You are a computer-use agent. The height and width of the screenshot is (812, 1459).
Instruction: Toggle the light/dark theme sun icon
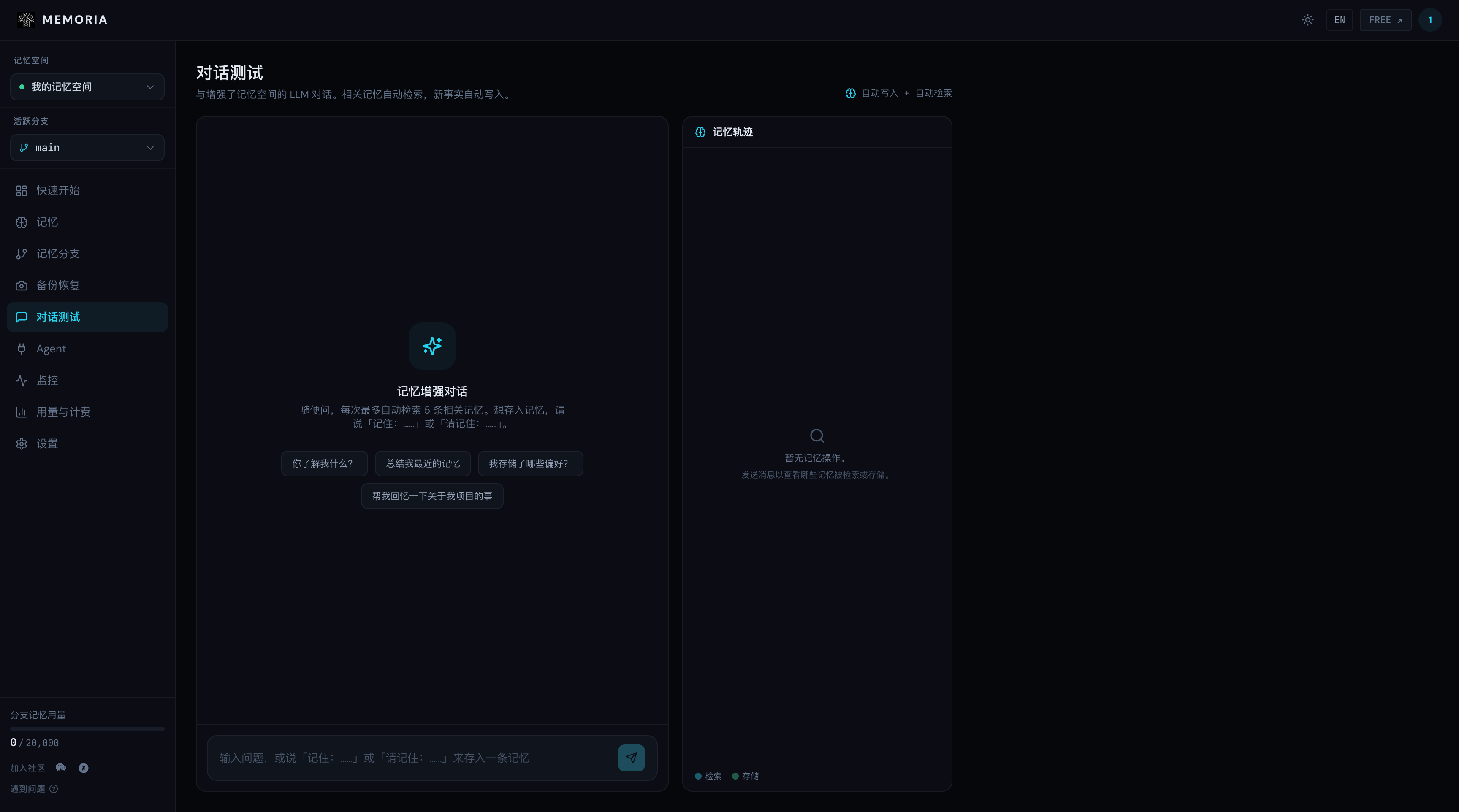(1307, 20)
